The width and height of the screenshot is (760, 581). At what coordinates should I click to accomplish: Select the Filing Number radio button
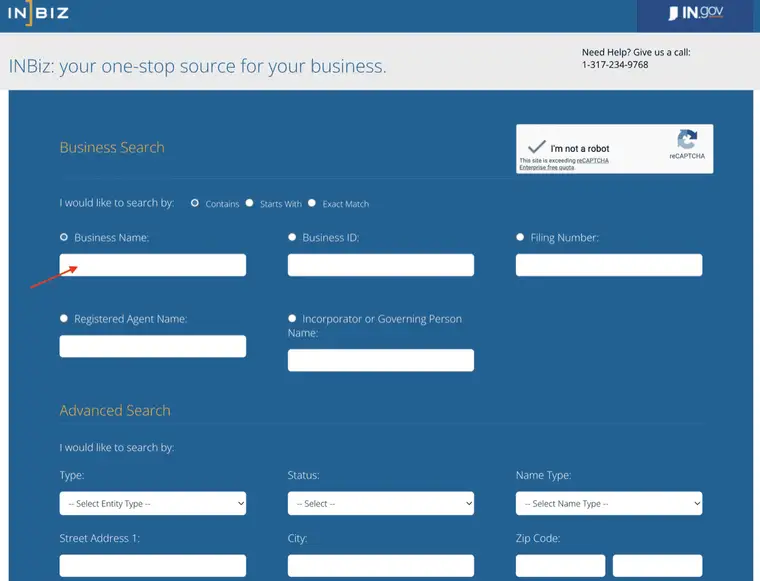point(520,237)
